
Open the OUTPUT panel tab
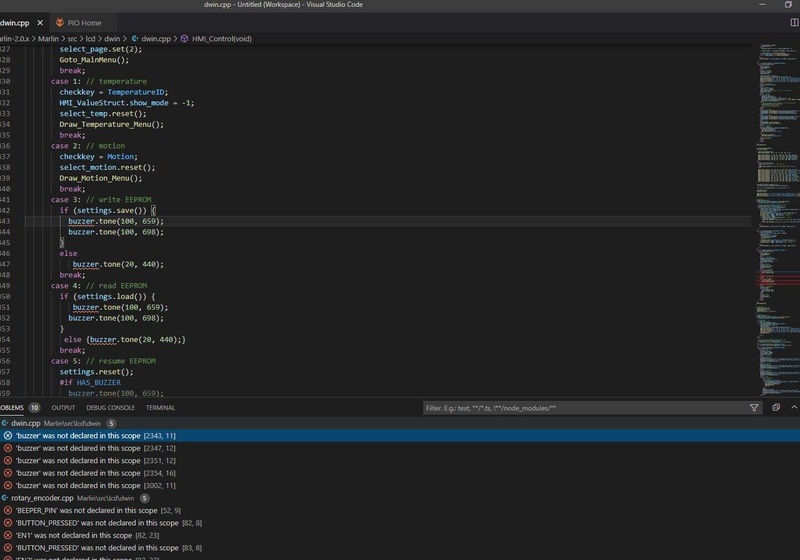point(63,408)
